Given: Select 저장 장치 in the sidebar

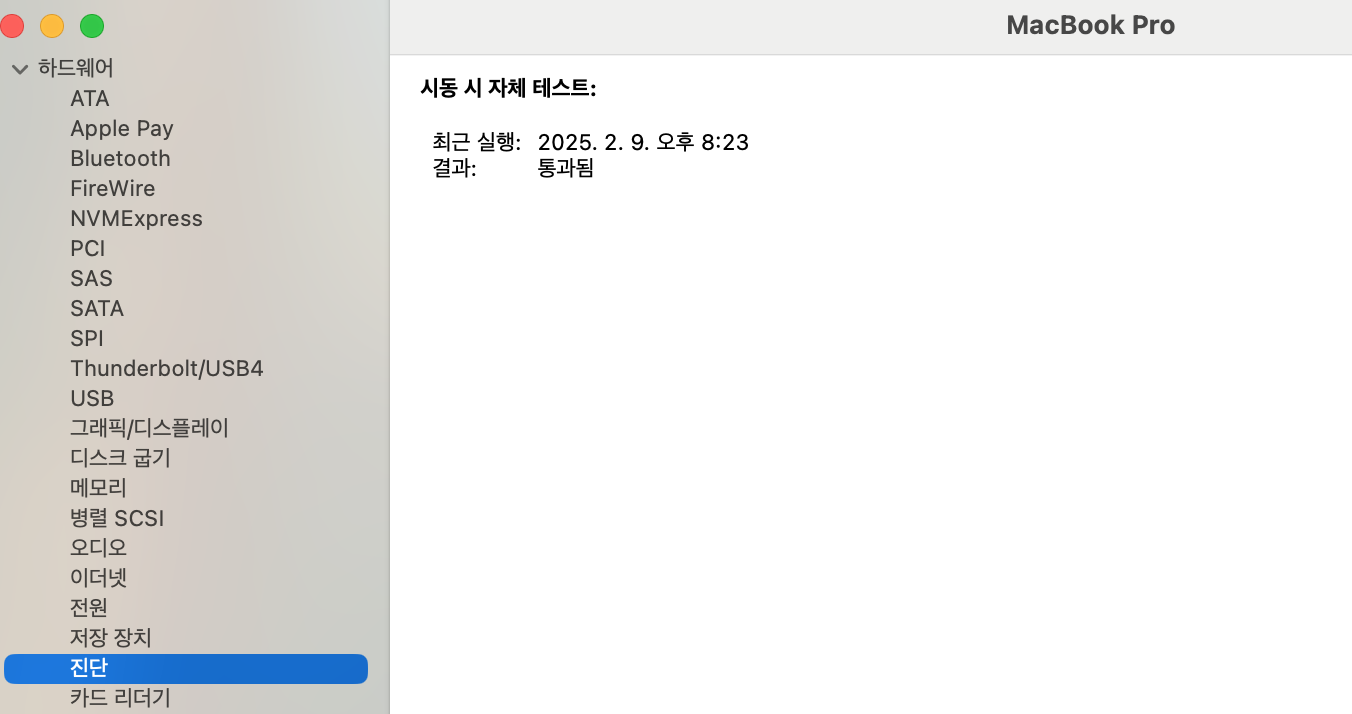Looking at the screenshot, I should 111,638.
